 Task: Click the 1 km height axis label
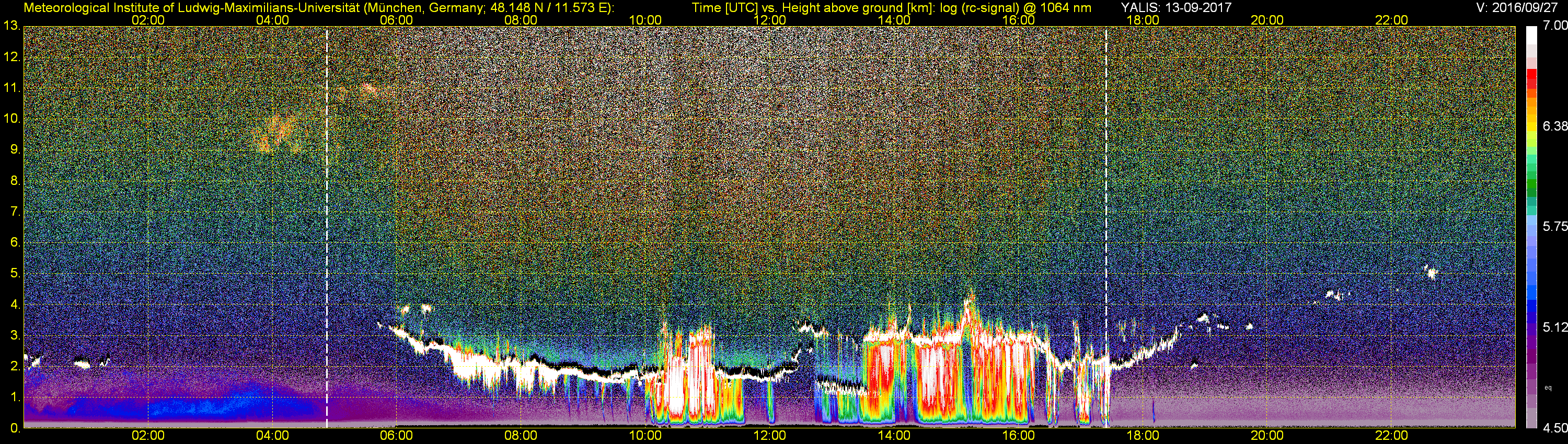click(15, 397)
